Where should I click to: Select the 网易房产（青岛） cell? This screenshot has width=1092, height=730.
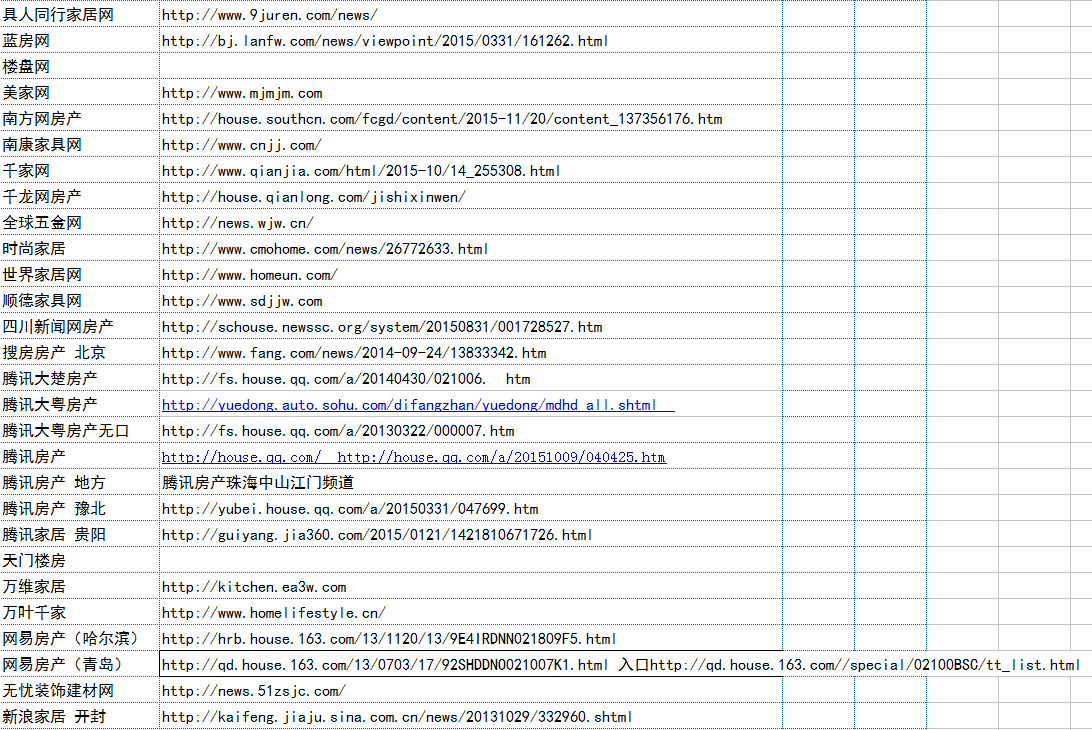click(x=79, y=665)
